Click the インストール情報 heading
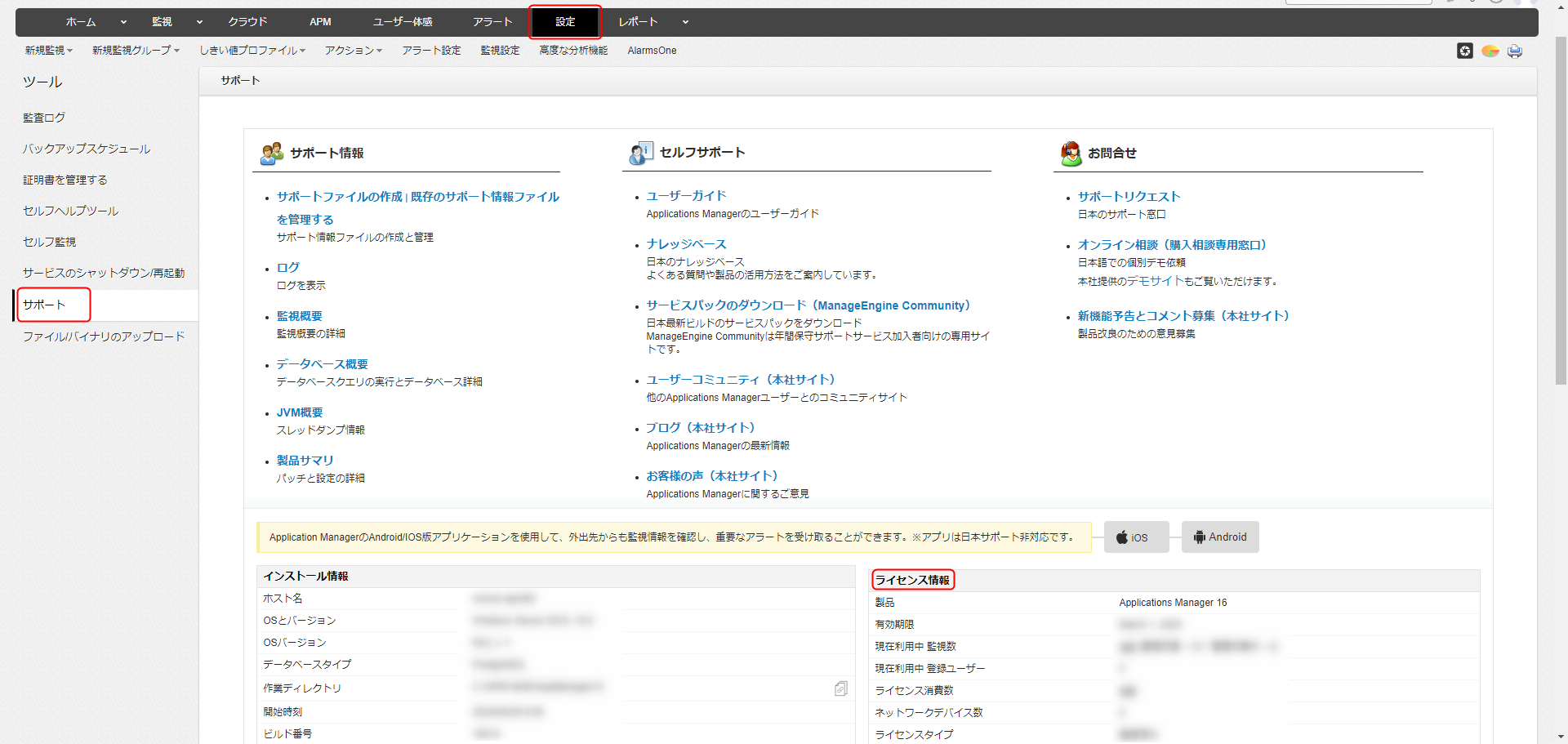The height and width of the screenshot is (744, 1568). pyautogui.click(x=305, y=577)
